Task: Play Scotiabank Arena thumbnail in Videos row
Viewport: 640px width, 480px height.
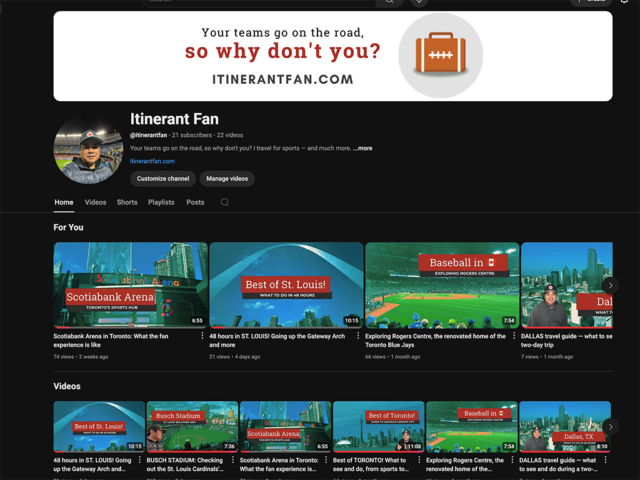Action: click(x=286, y=427)
